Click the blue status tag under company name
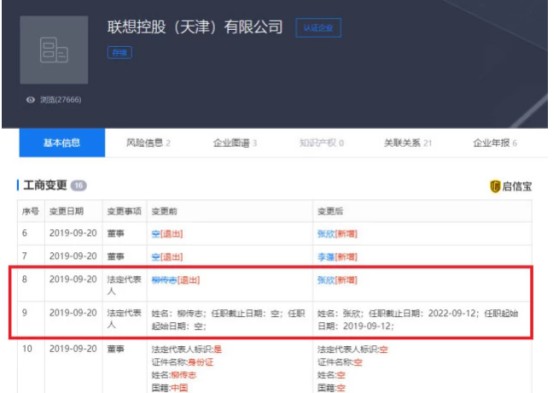This screenshot has width=554, height=393. [120, 53]
